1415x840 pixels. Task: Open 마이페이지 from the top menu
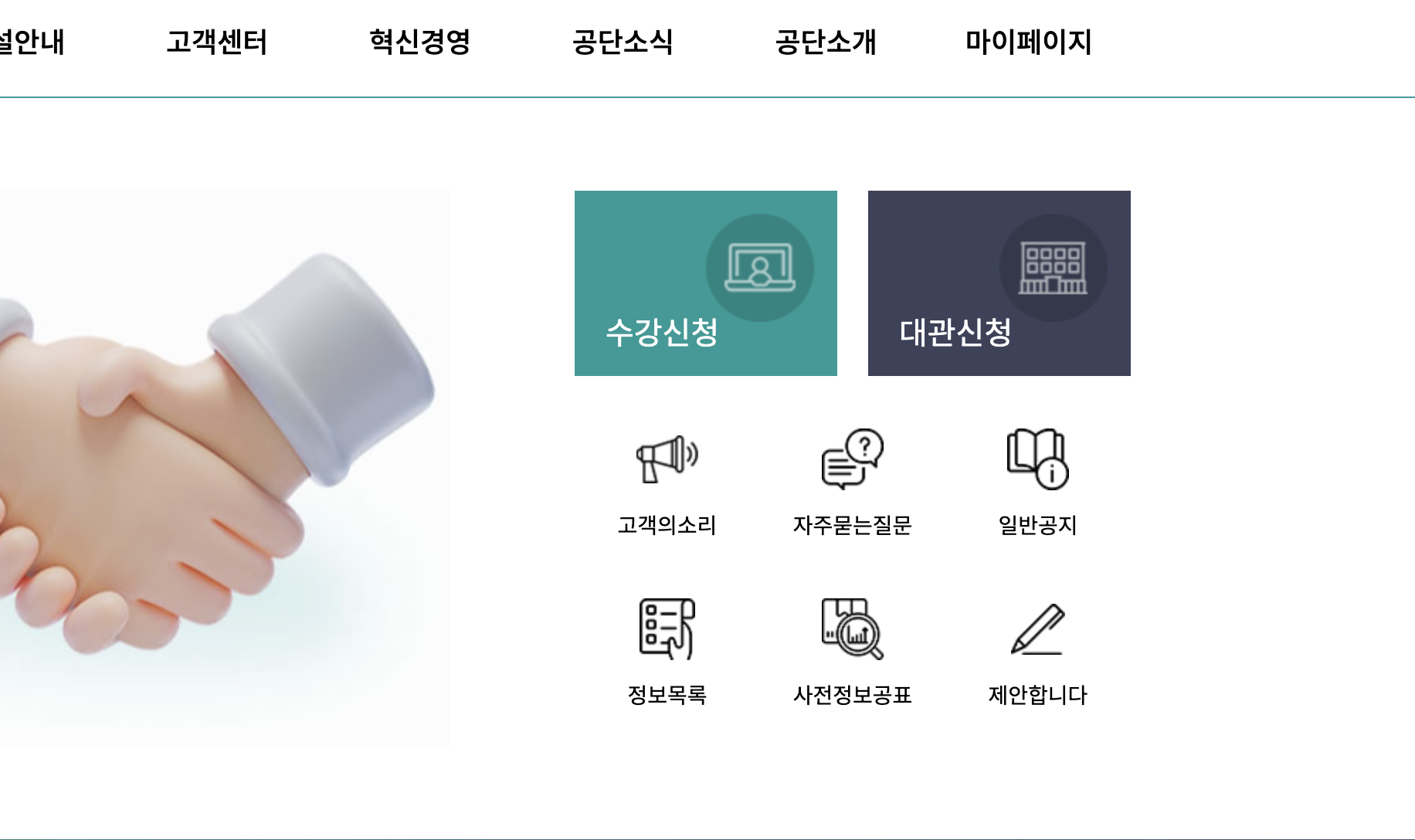pos(1029,42)
